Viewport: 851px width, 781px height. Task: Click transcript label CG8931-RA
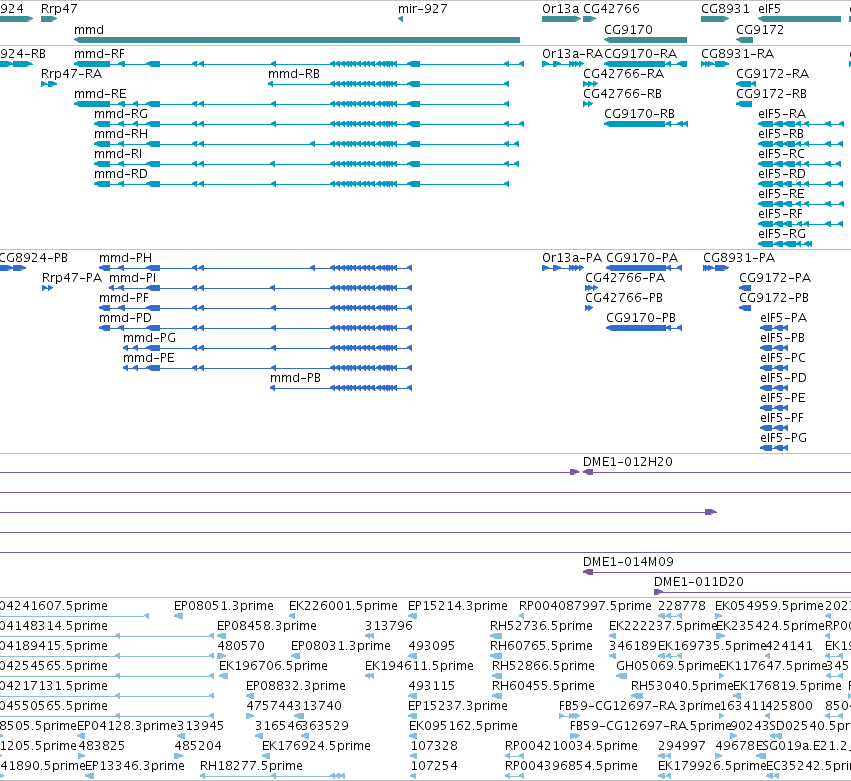click(x=738, y=54)
